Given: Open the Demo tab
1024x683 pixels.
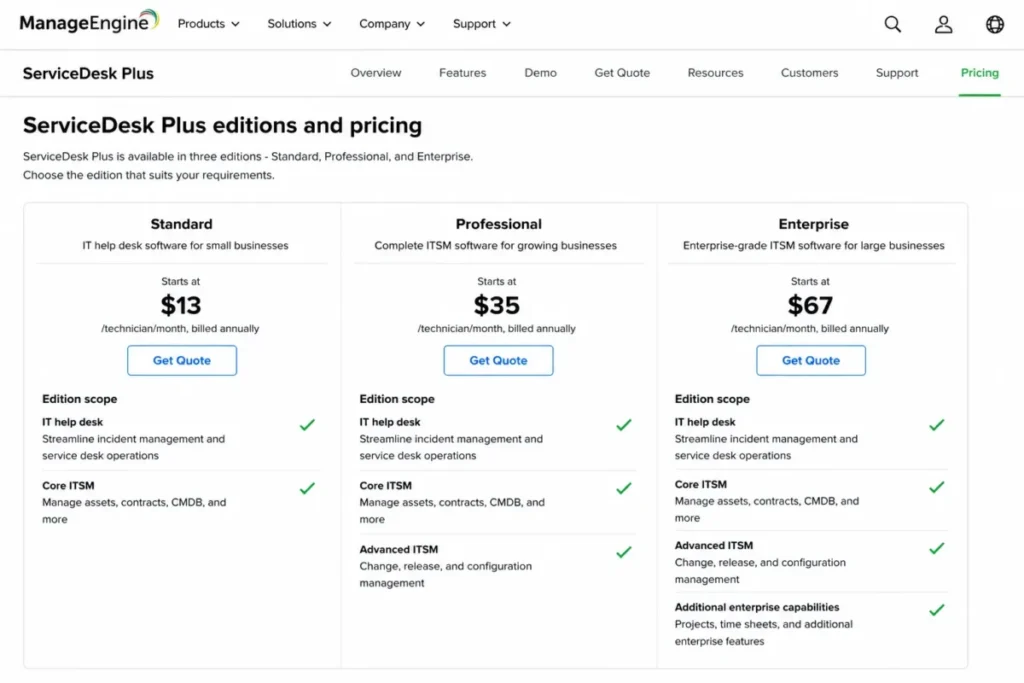Looking at the screenshot, I should point(540,72).
